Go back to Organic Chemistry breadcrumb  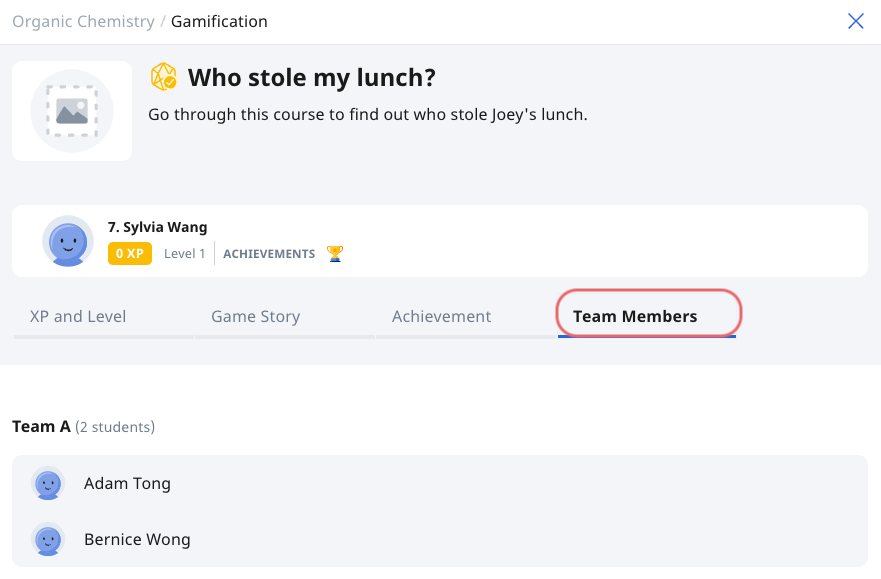[x=83, y=21]
